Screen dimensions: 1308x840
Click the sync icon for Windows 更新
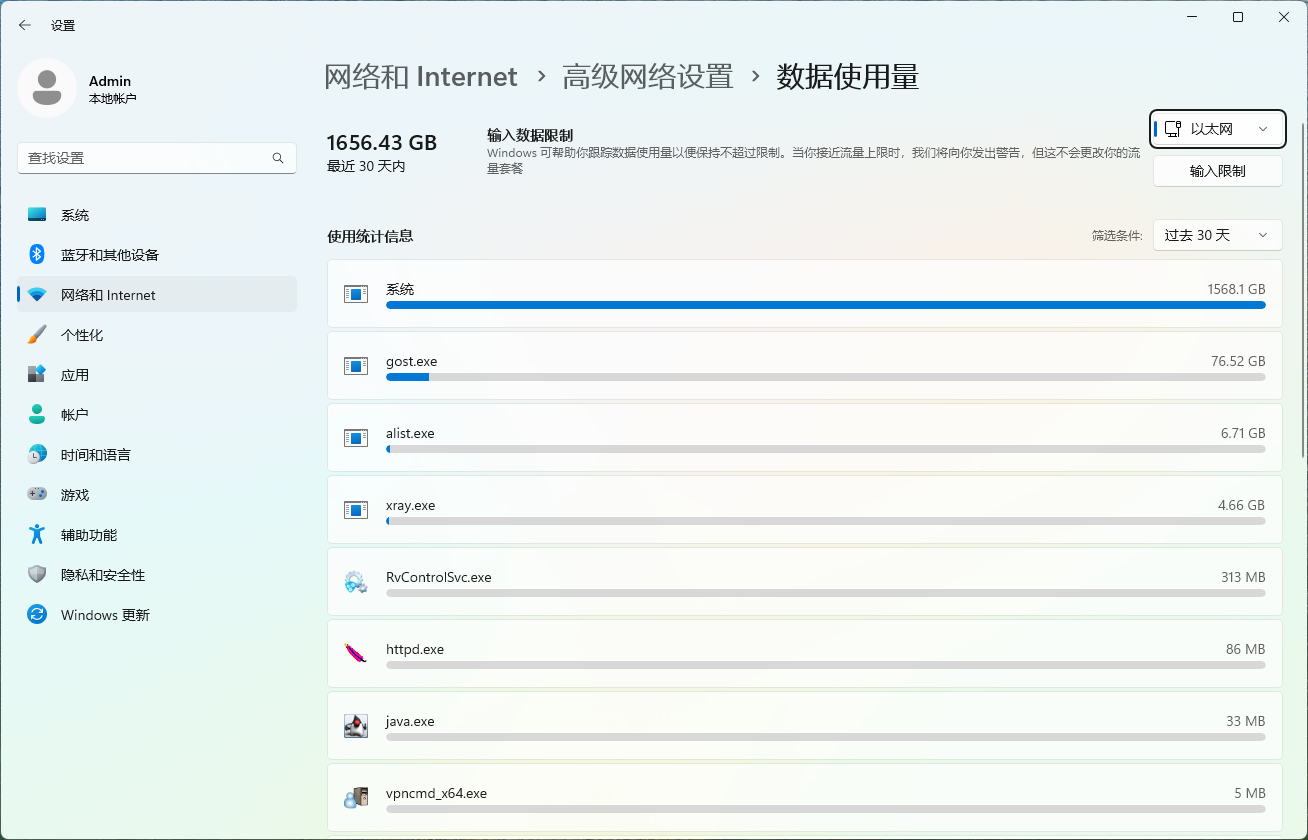tap(37, 615)
